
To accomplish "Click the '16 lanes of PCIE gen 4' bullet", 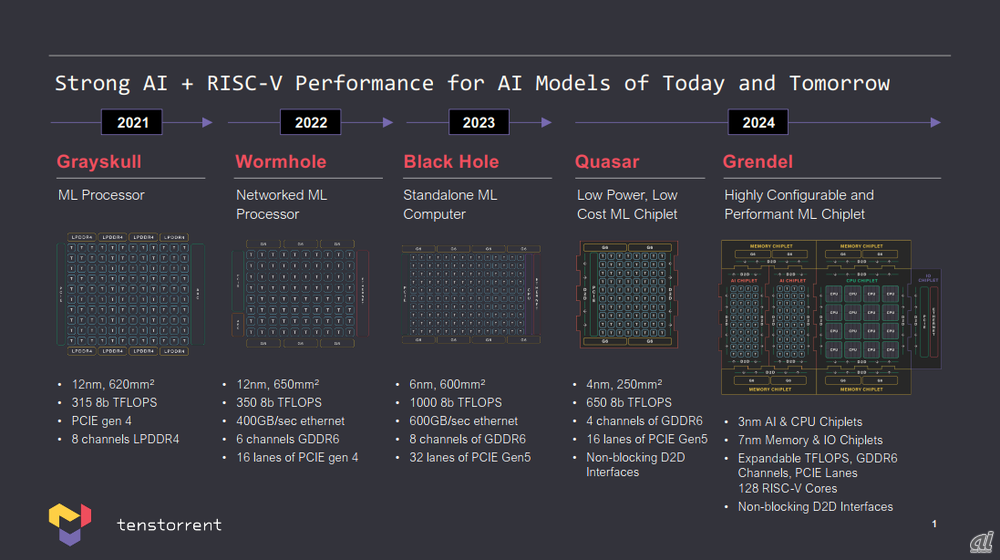I will tap(297, 457).
